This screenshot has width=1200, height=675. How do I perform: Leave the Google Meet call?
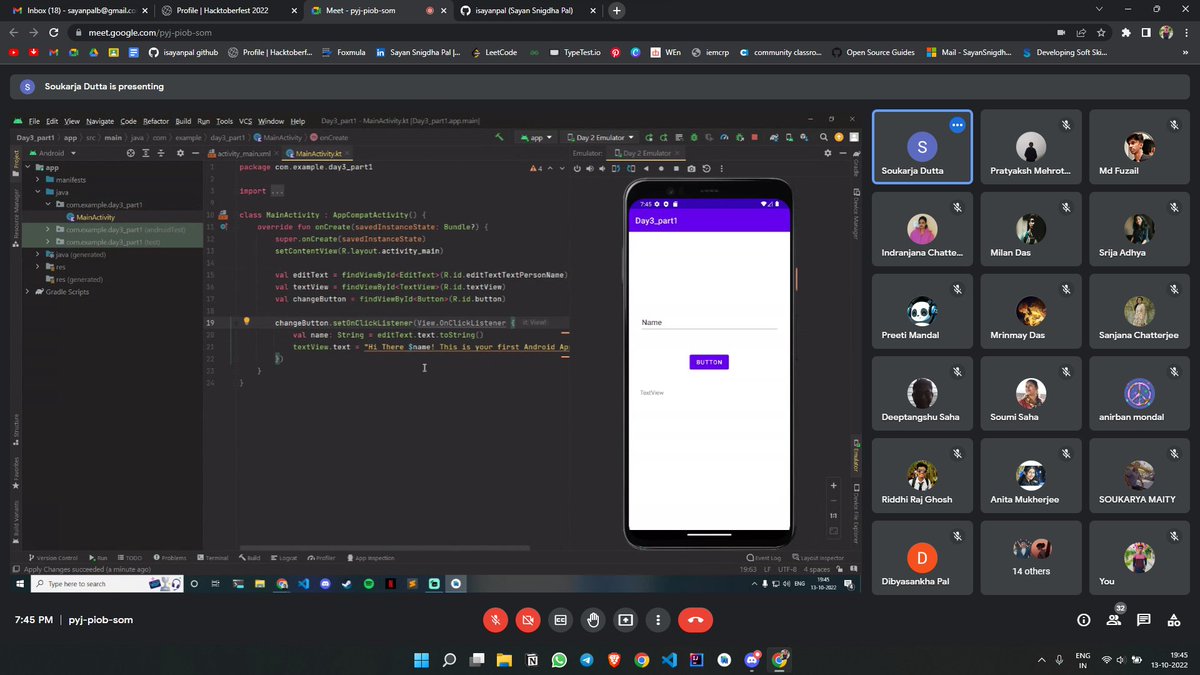(693, 620)
